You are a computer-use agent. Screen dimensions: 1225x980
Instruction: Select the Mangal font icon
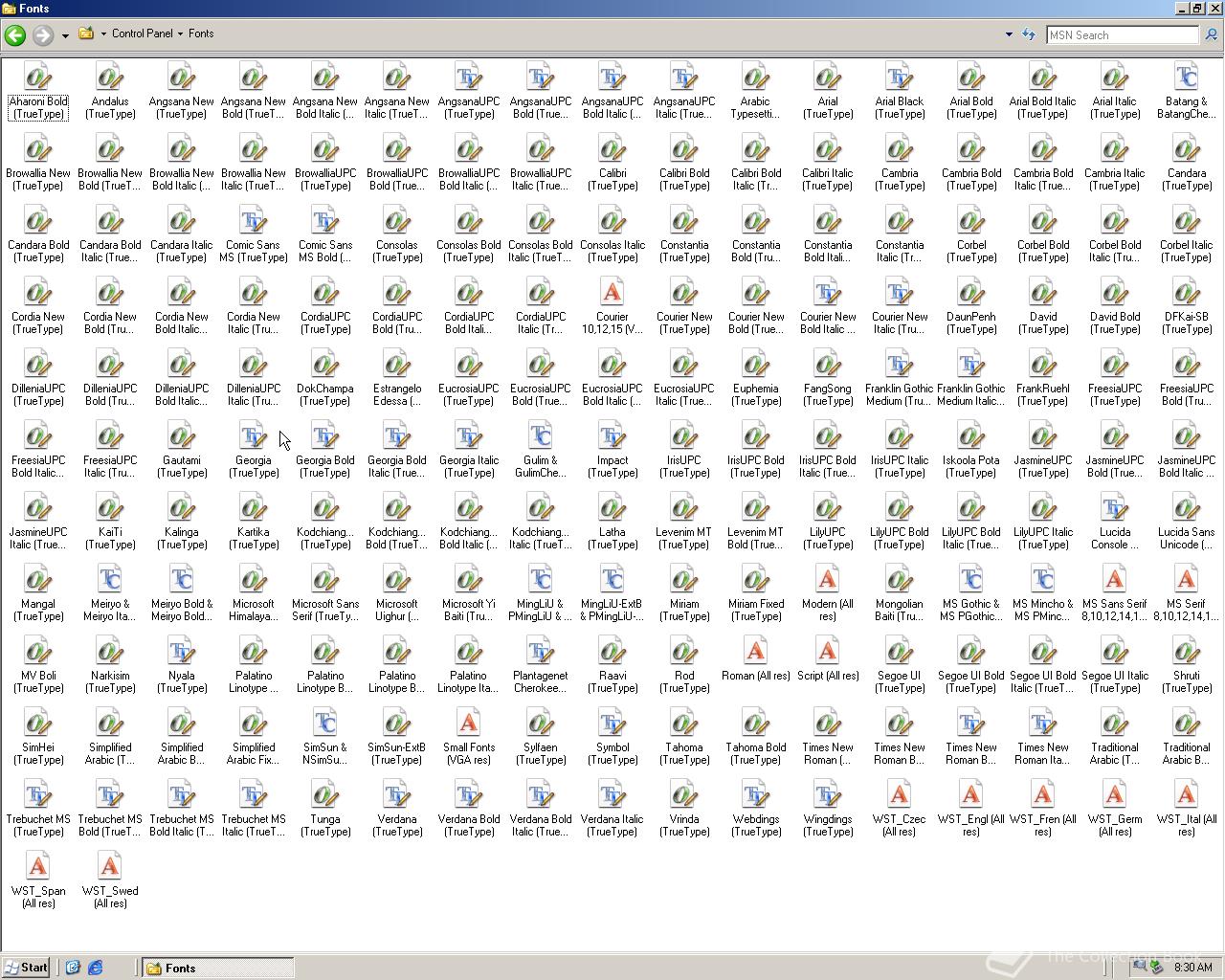(x=38, y=579)
